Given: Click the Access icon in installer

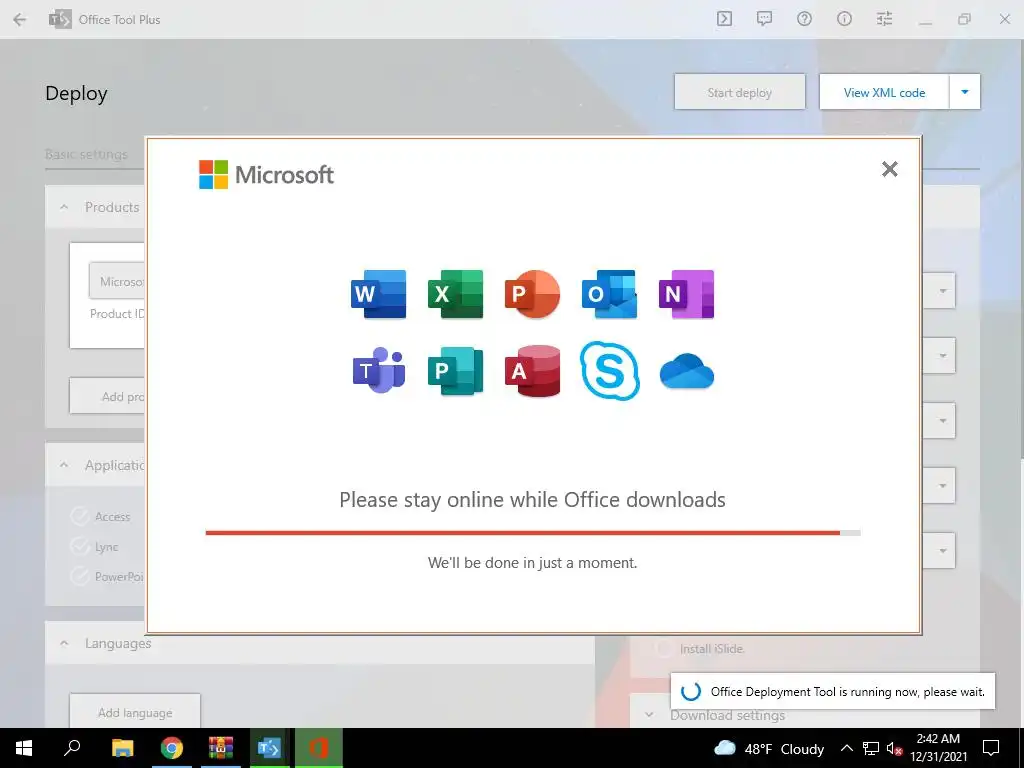Looking at the screenshot, I should coord(532,370).
